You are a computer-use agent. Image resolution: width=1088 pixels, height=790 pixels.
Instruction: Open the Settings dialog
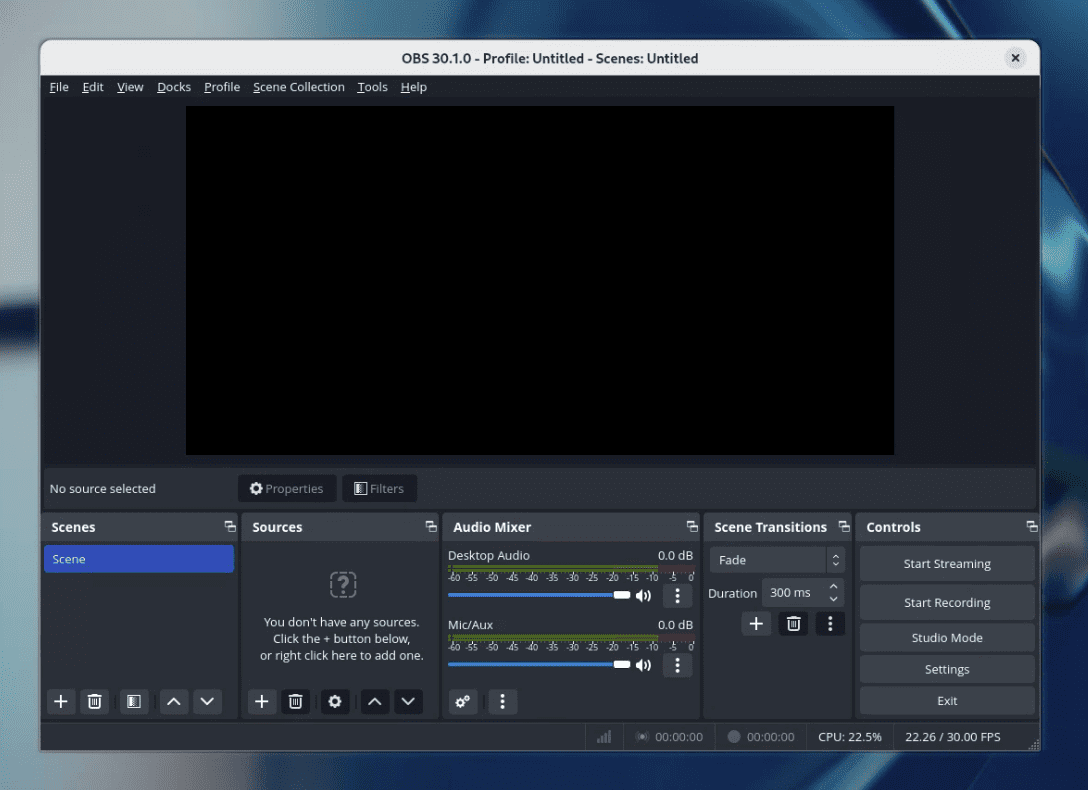[x=946, y=668]
